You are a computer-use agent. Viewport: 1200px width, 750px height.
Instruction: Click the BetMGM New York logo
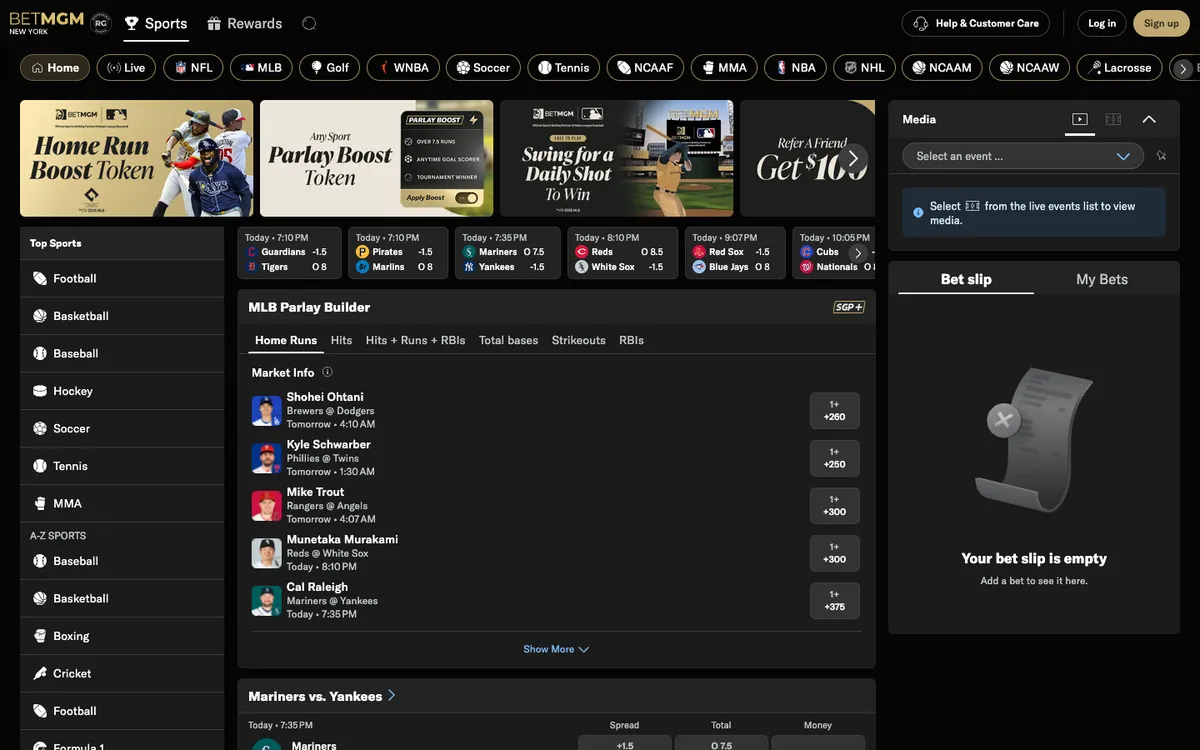46,23
